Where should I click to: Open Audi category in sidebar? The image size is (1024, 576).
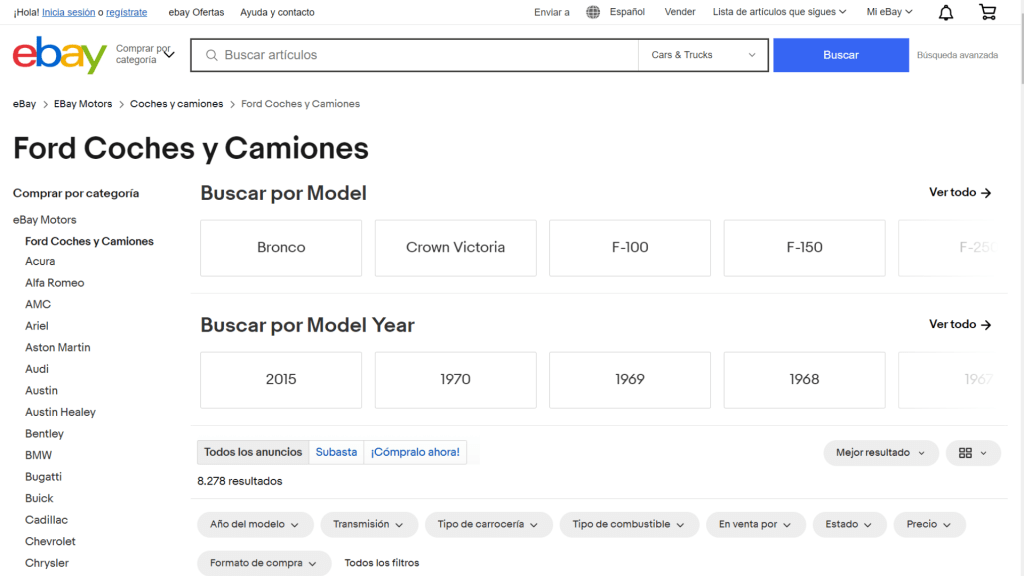(37, 369)
